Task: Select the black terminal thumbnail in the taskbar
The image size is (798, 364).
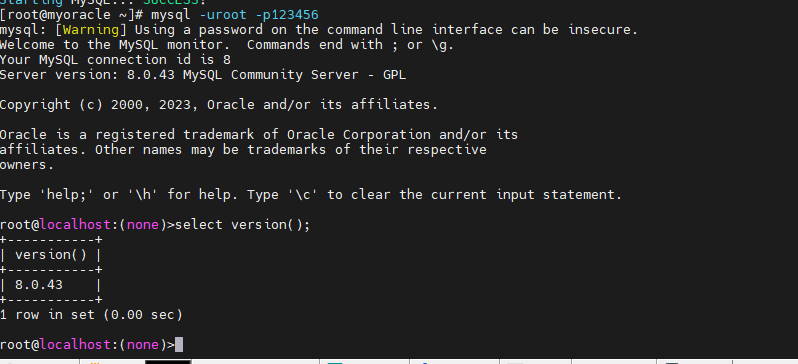Action: (x=168, y=362)
